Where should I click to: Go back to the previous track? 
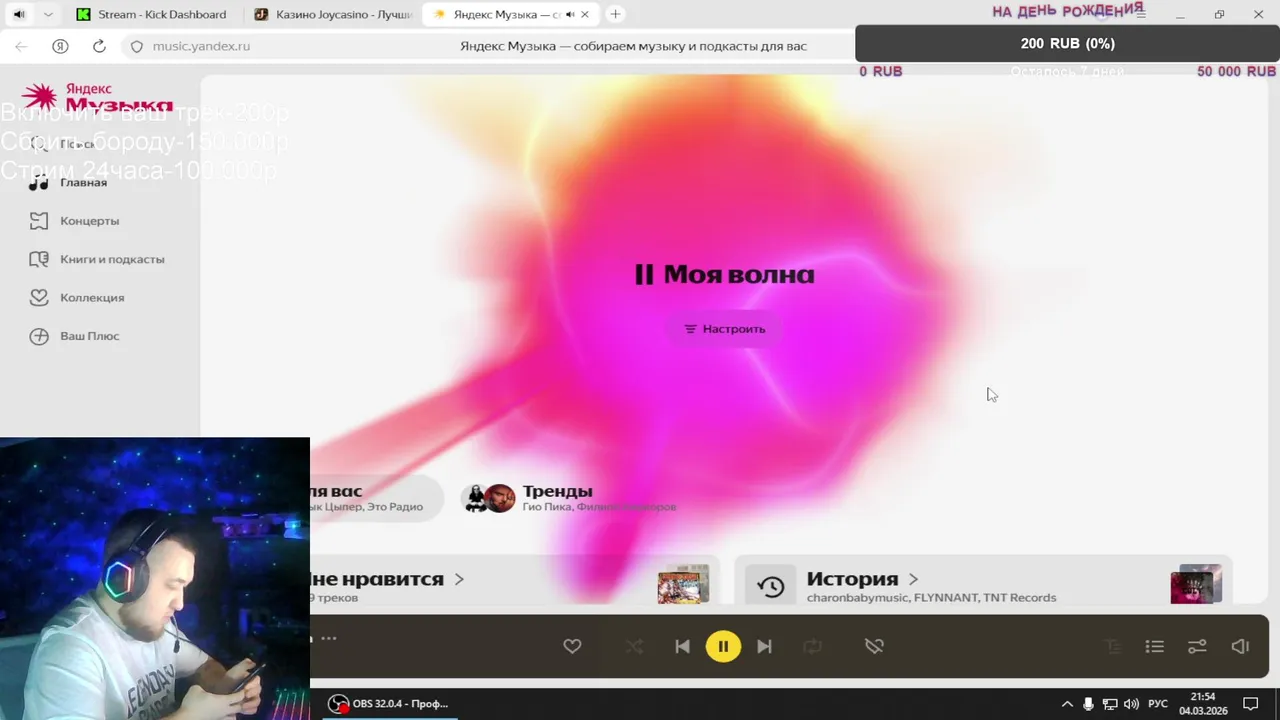click(x=682, y=646)
